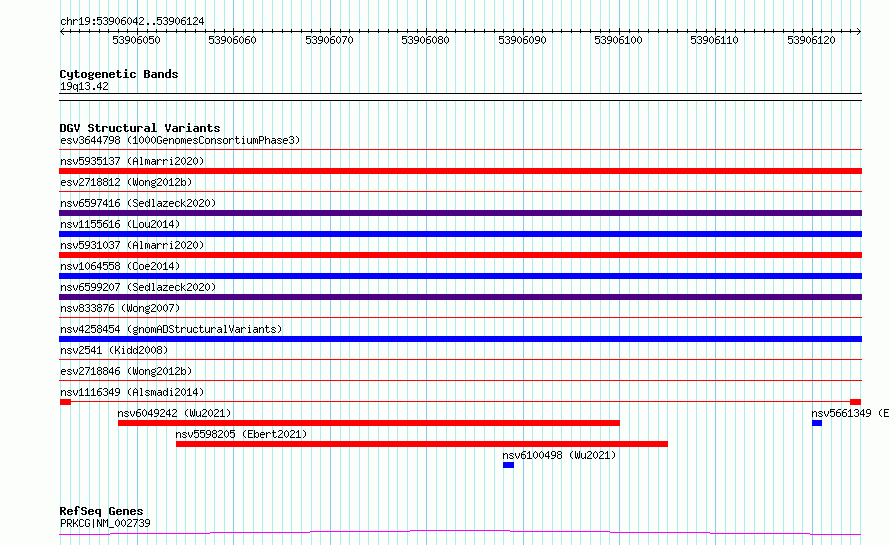Open nsv5598205 (Ebert2021) label
This screenshot has height=545, width=890.
[241, 434]
